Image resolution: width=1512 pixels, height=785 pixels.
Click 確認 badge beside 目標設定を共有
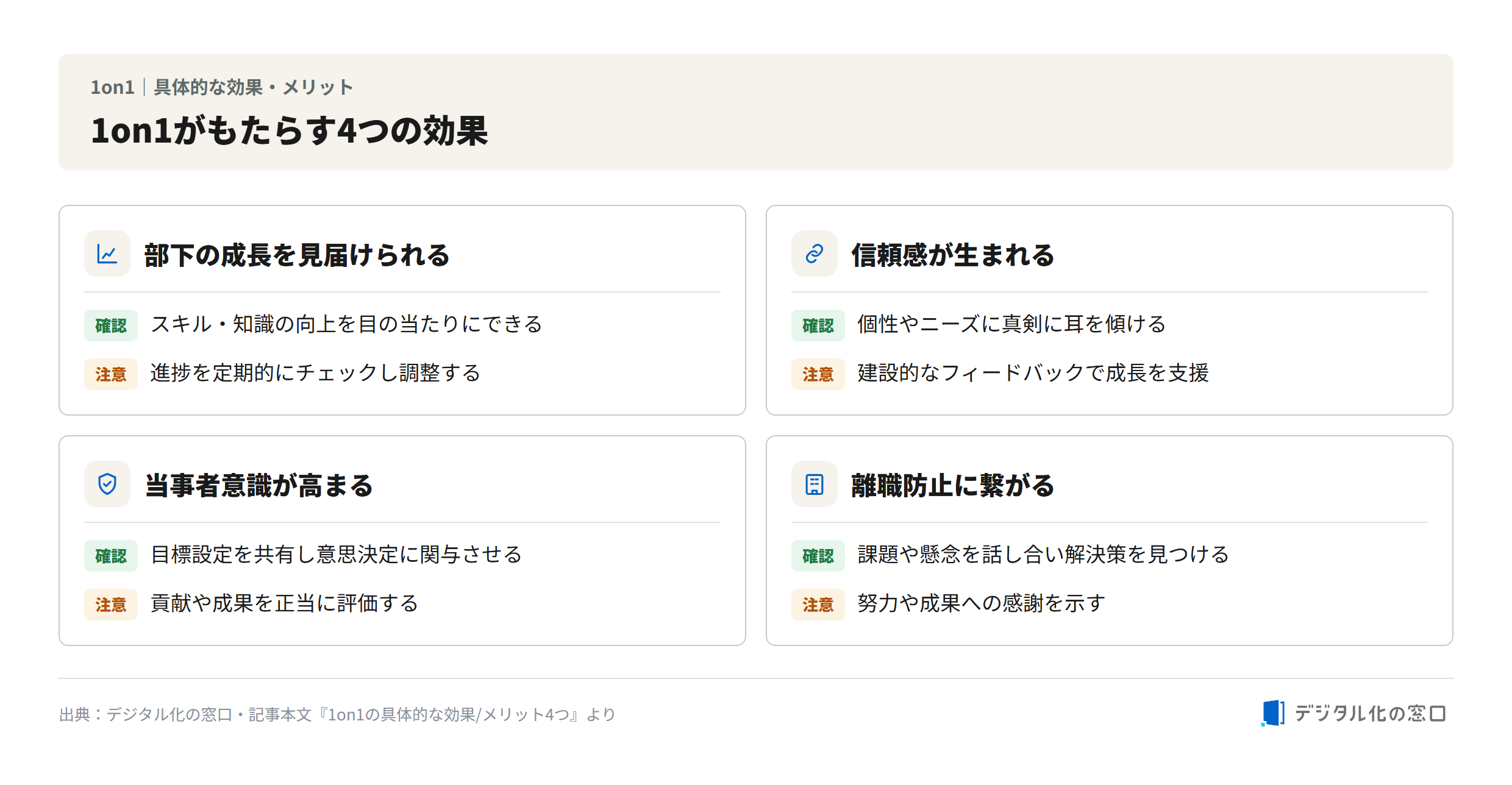pos(111,556)
